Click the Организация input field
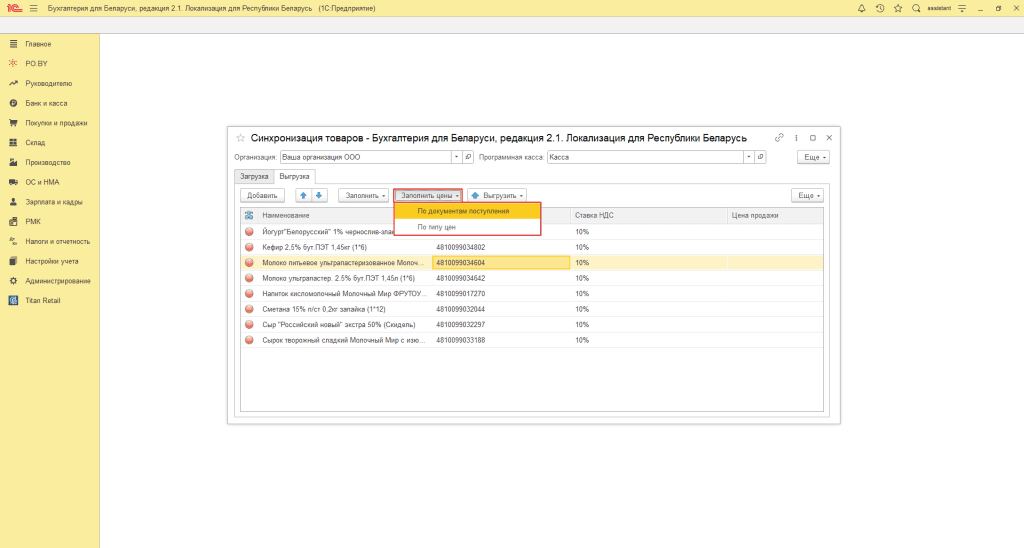The width and height of the screenshot is (1024, 548). point(366,157)
